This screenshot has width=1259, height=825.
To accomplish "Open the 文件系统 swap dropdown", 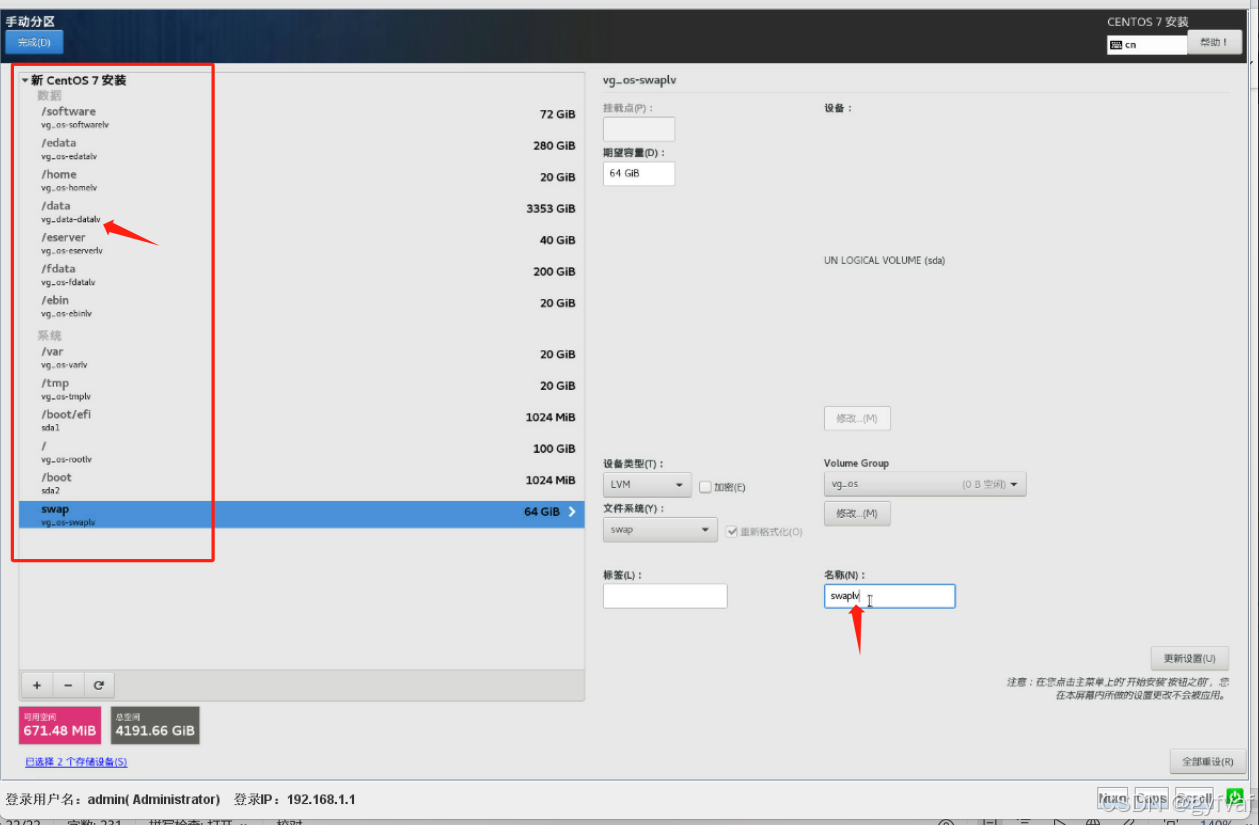I will [x=660, y=529].
